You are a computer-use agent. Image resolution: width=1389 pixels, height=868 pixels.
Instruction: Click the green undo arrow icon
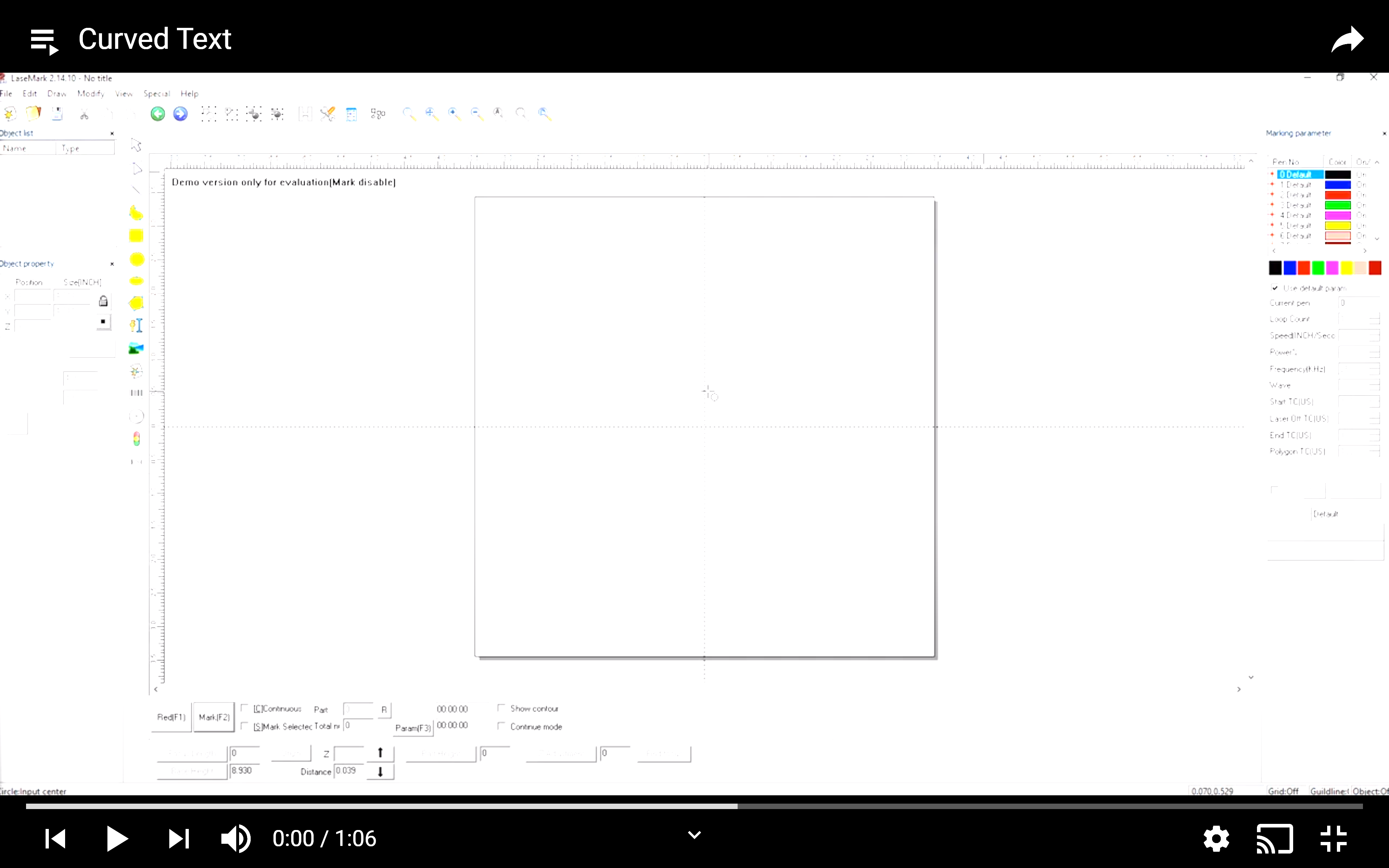click(158, 114)
